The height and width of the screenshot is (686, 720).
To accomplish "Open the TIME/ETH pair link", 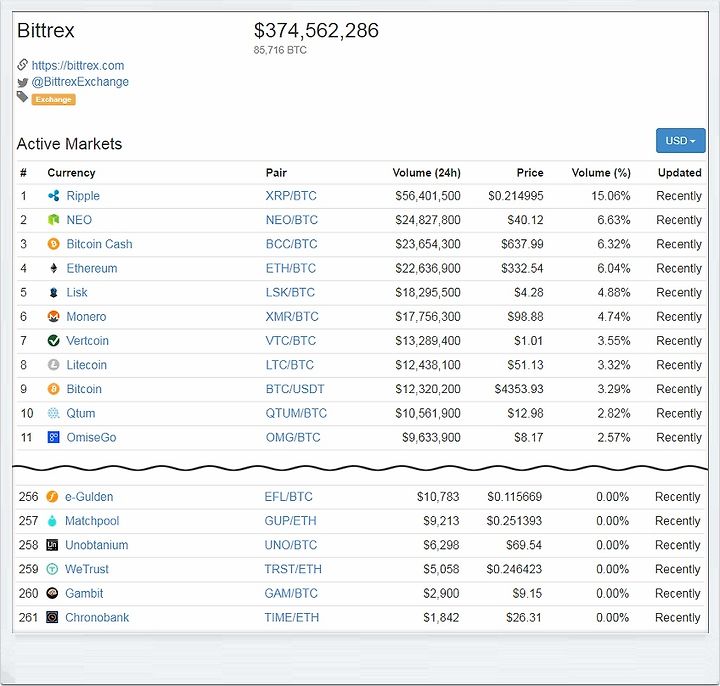I will pyautogui.click(x=292, y=618).
